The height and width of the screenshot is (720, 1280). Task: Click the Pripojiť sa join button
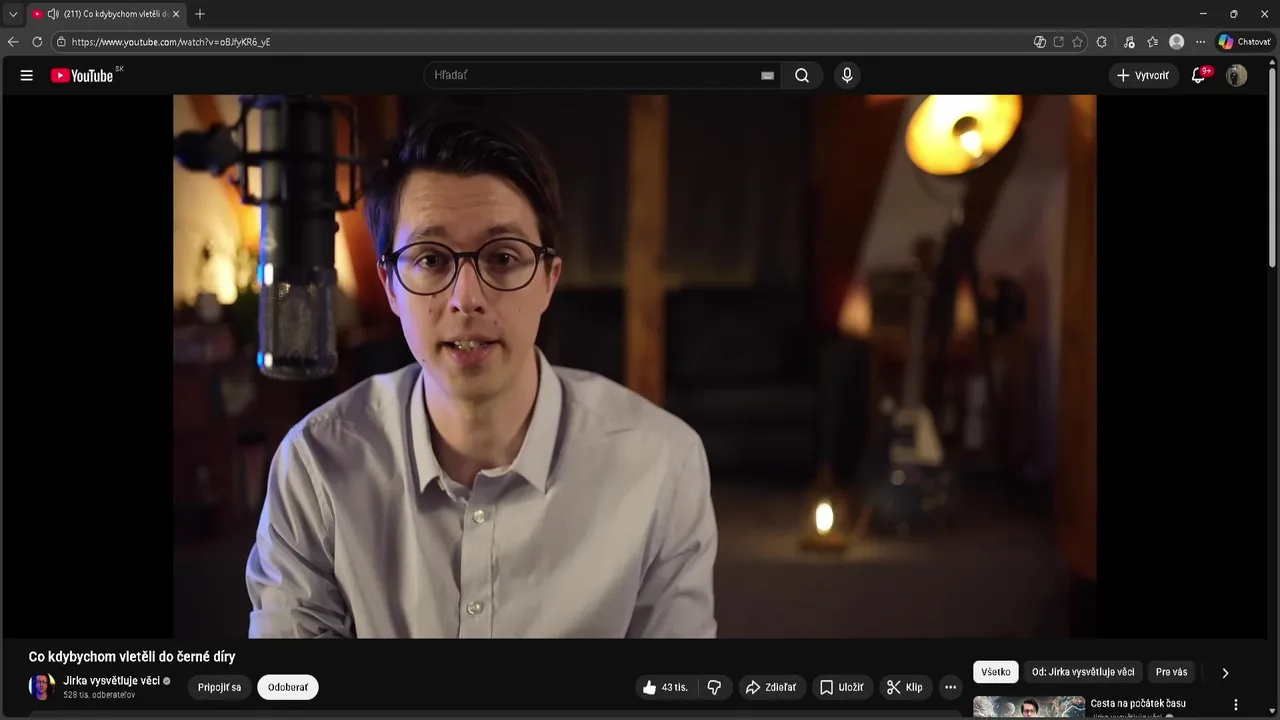[x=219, y=687]
